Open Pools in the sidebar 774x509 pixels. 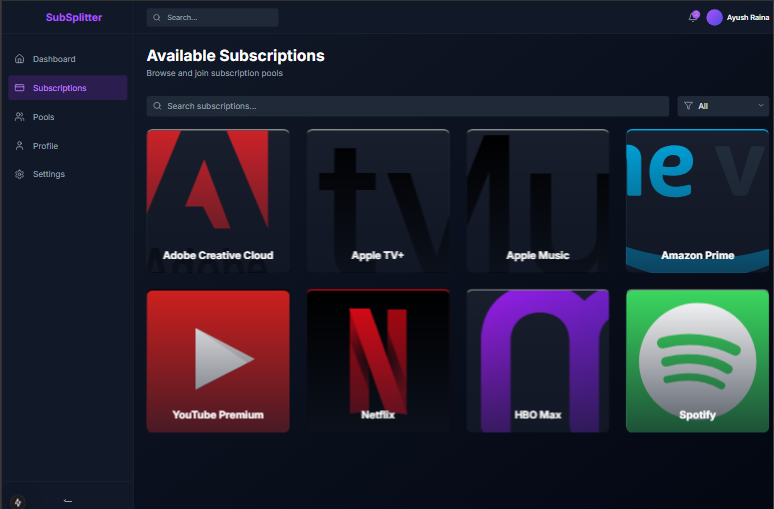tap(68, 117)
